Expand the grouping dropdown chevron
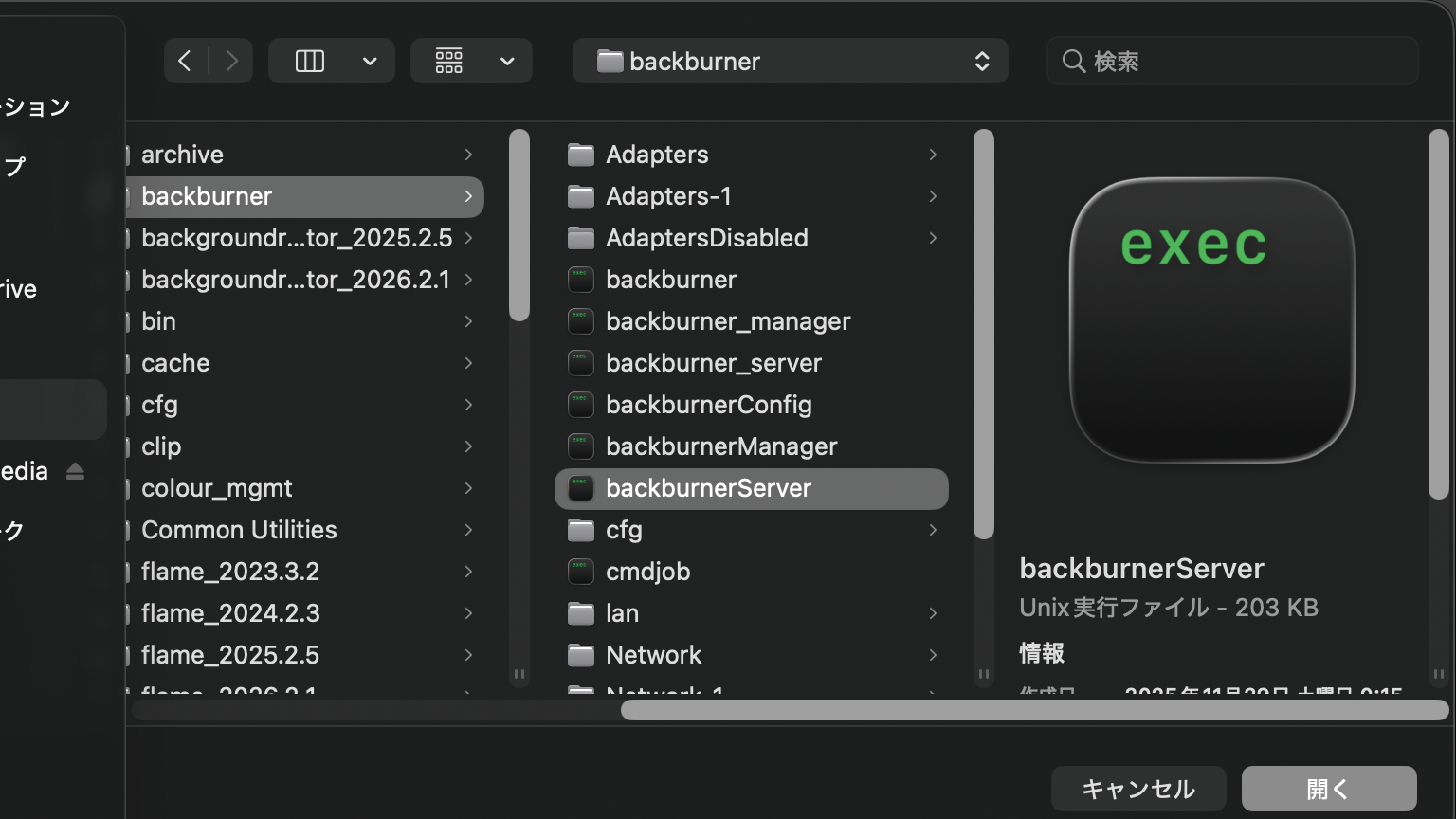The height and width of the screenshot is (819, 1456). pos(507,62)
